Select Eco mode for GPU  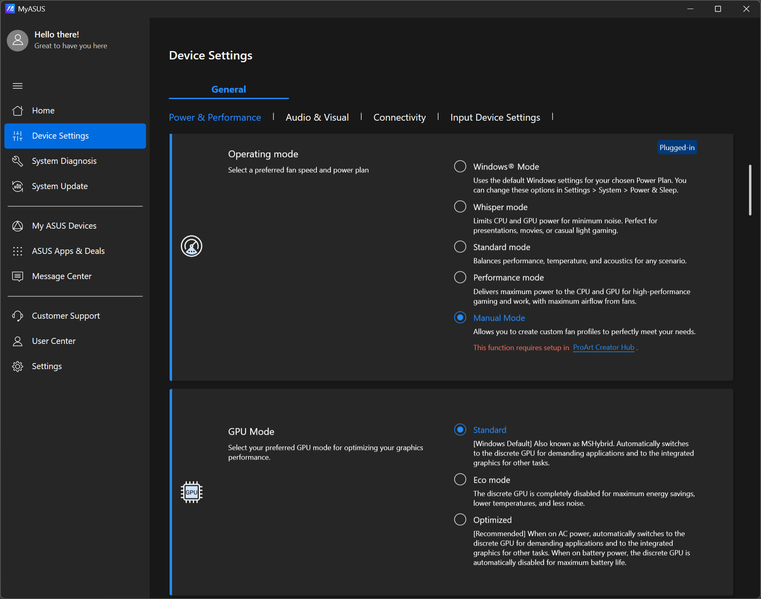coord(460,480)
